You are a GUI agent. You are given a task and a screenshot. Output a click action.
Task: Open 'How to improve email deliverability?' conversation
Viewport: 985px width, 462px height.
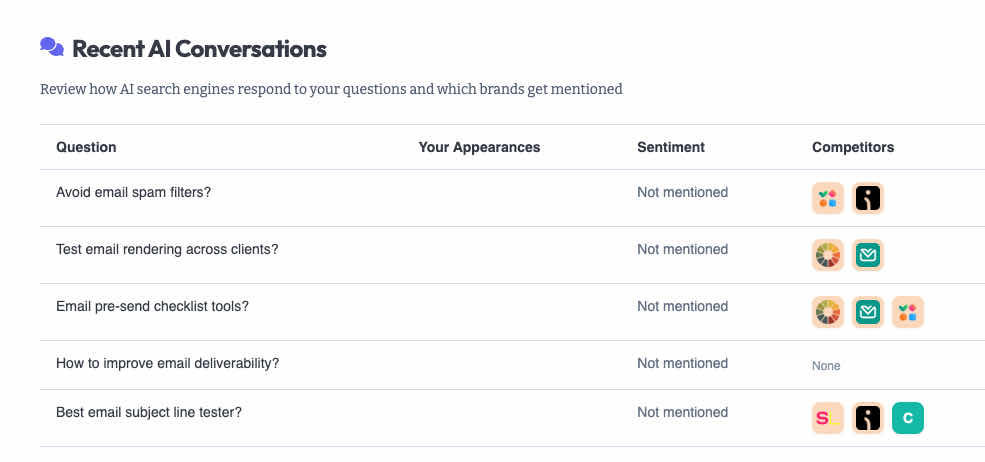[x=167, y=363]
